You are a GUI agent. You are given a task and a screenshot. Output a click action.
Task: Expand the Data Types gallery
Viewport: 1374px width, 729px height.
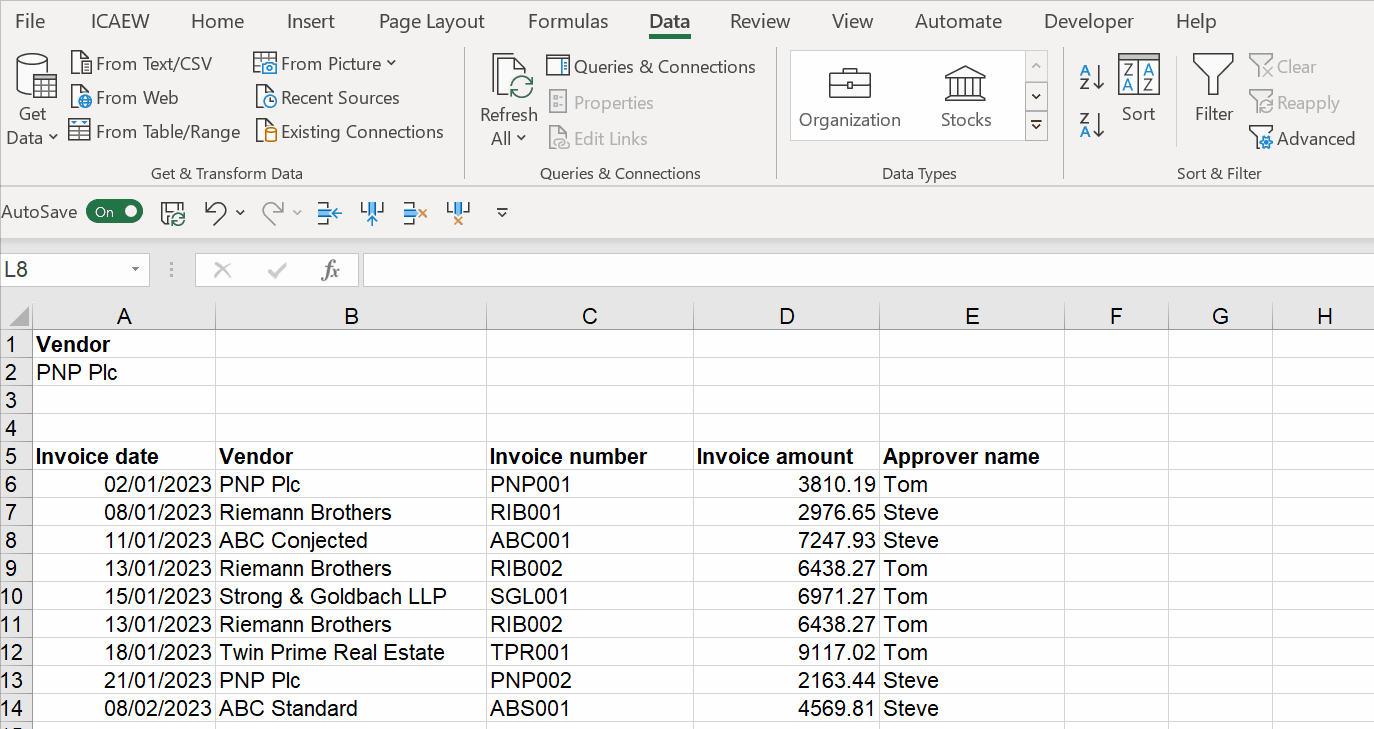coord(1036,126)
